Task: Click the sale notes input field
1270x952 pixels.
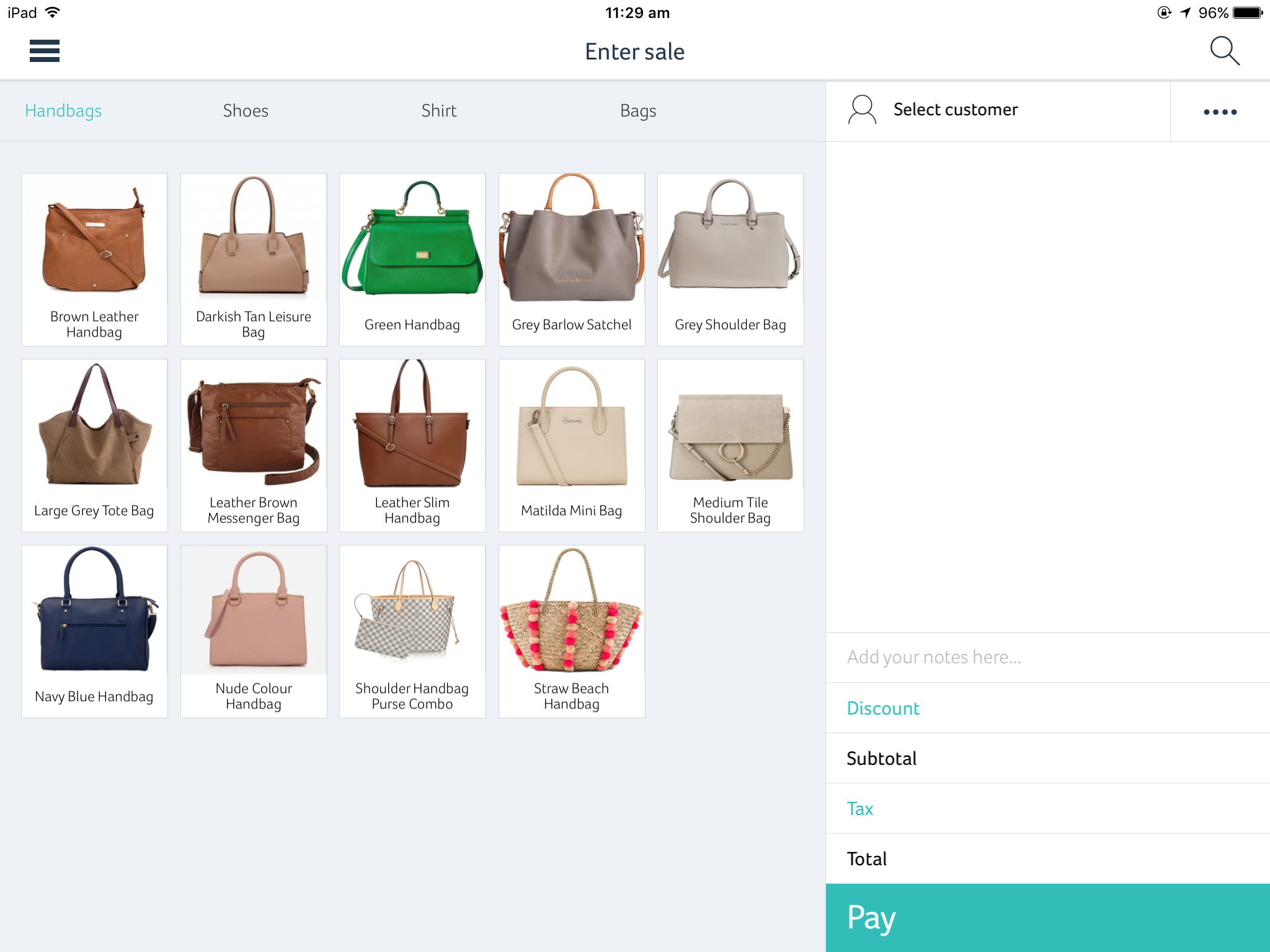Action: pyautogui.click(x=1047, y=657)
